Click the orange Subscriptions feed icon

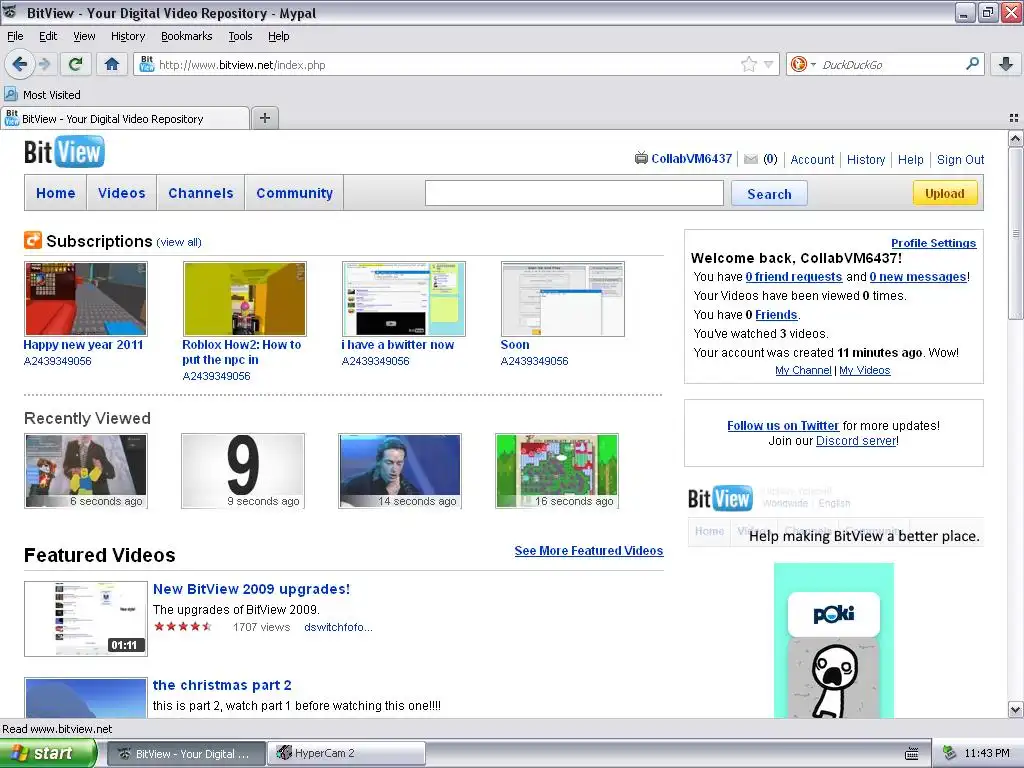click(x=33, y=240)
